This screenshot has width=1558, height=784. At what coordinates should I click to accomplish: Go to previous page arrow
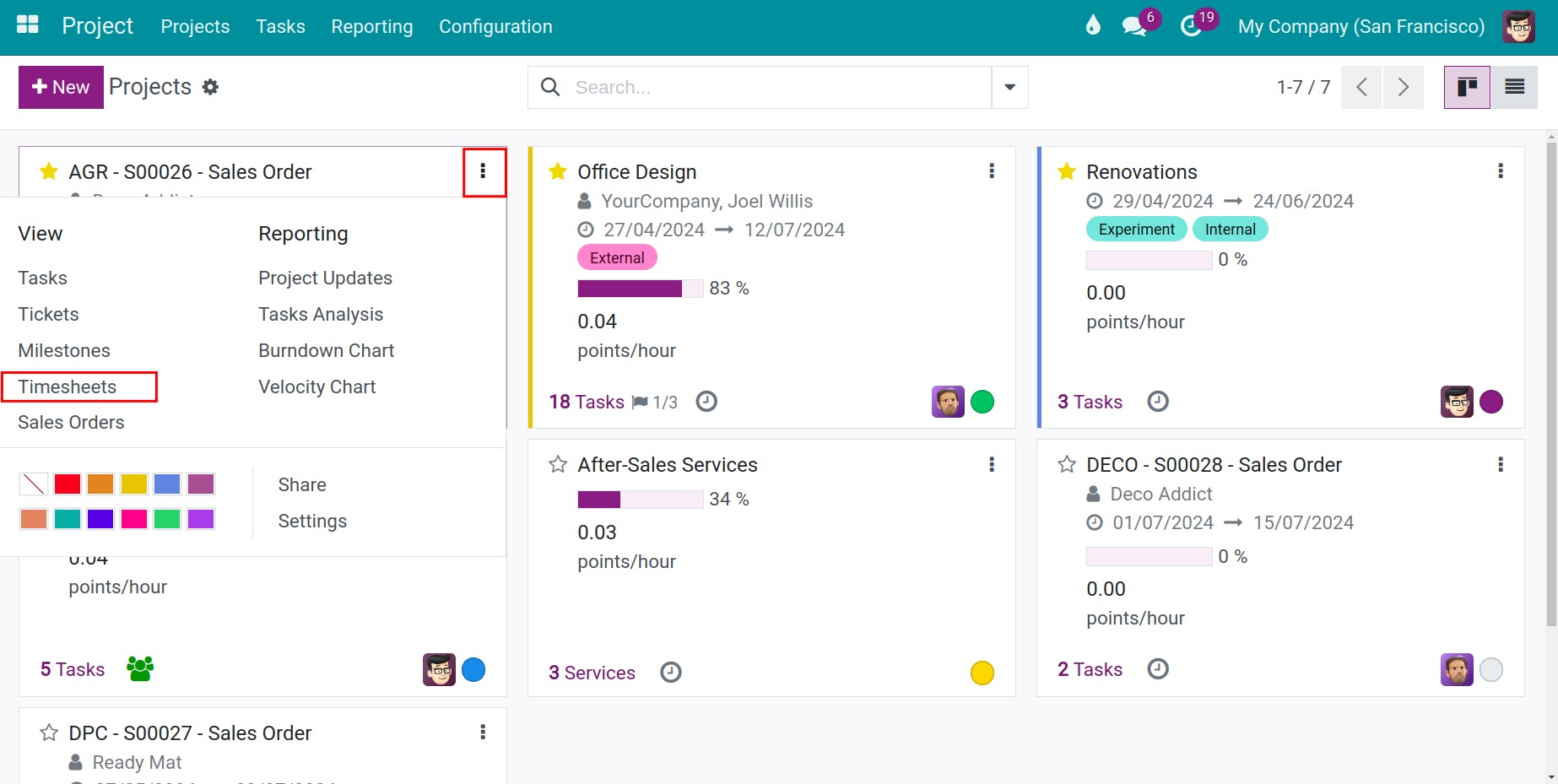1361,87
